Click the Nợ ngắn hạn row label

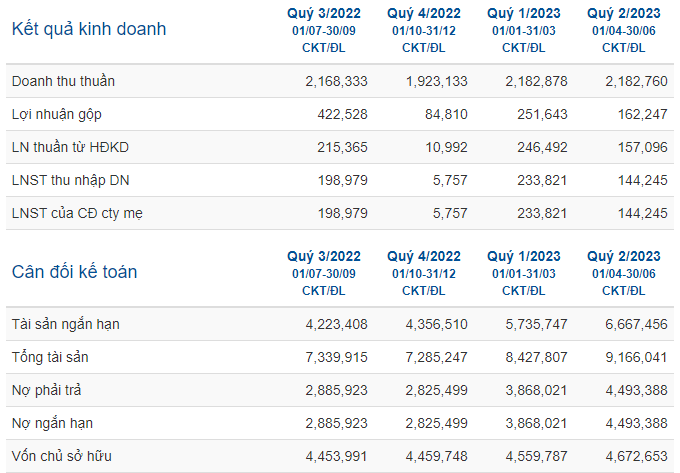[52, 423]
